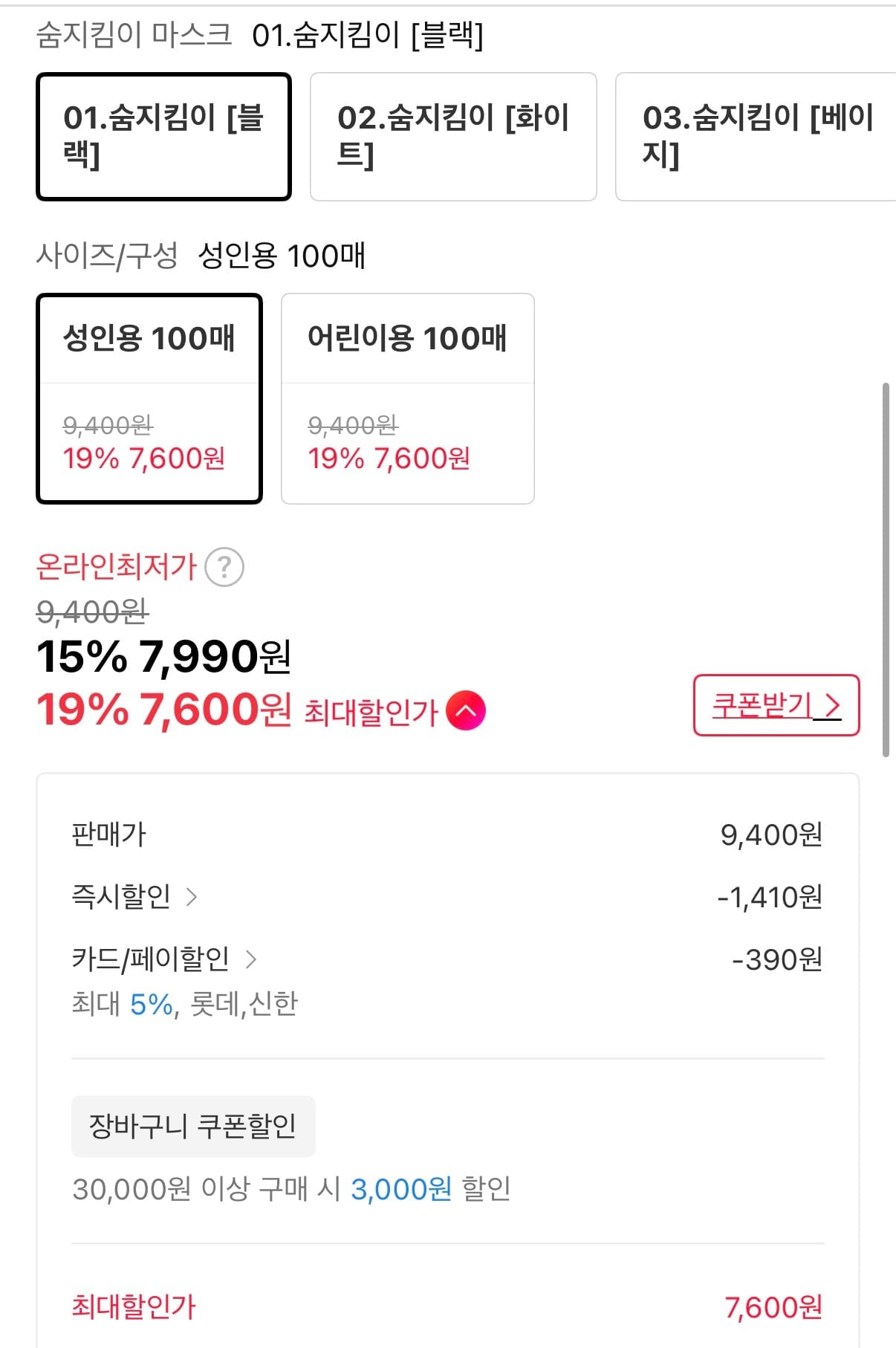Tap the 장바구니 쿠폰할인 tag
This screenshot has width=896, height=1348.
pyautogui.click(x=193, y=1126)
